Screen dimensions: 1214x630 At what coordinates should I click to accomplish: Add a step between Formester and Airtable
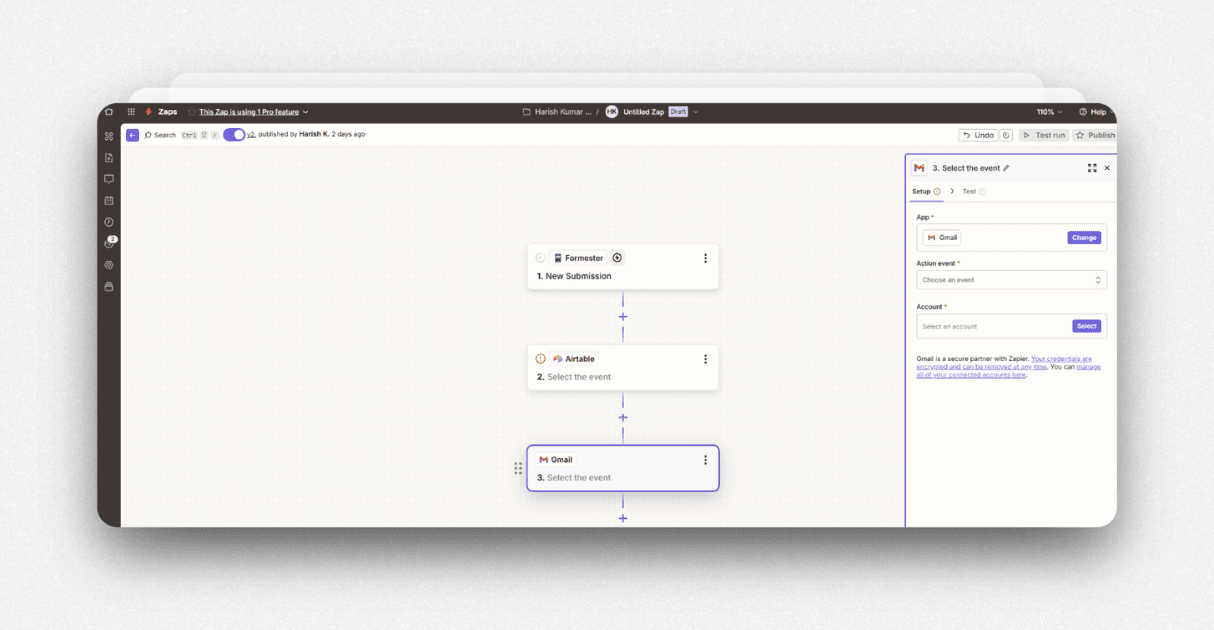pos(623,317)
